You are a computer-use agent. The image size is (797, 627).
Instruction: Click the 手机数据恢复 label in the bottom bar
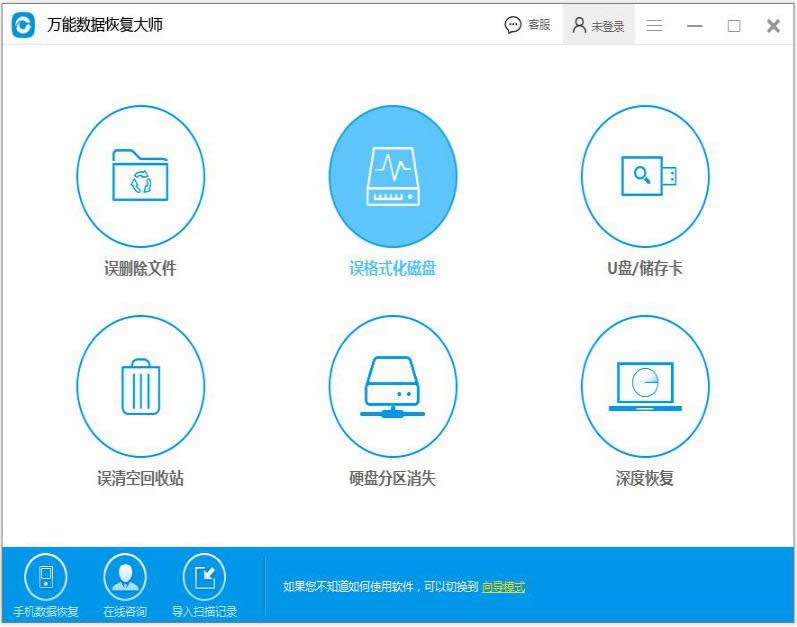[45, 611]
